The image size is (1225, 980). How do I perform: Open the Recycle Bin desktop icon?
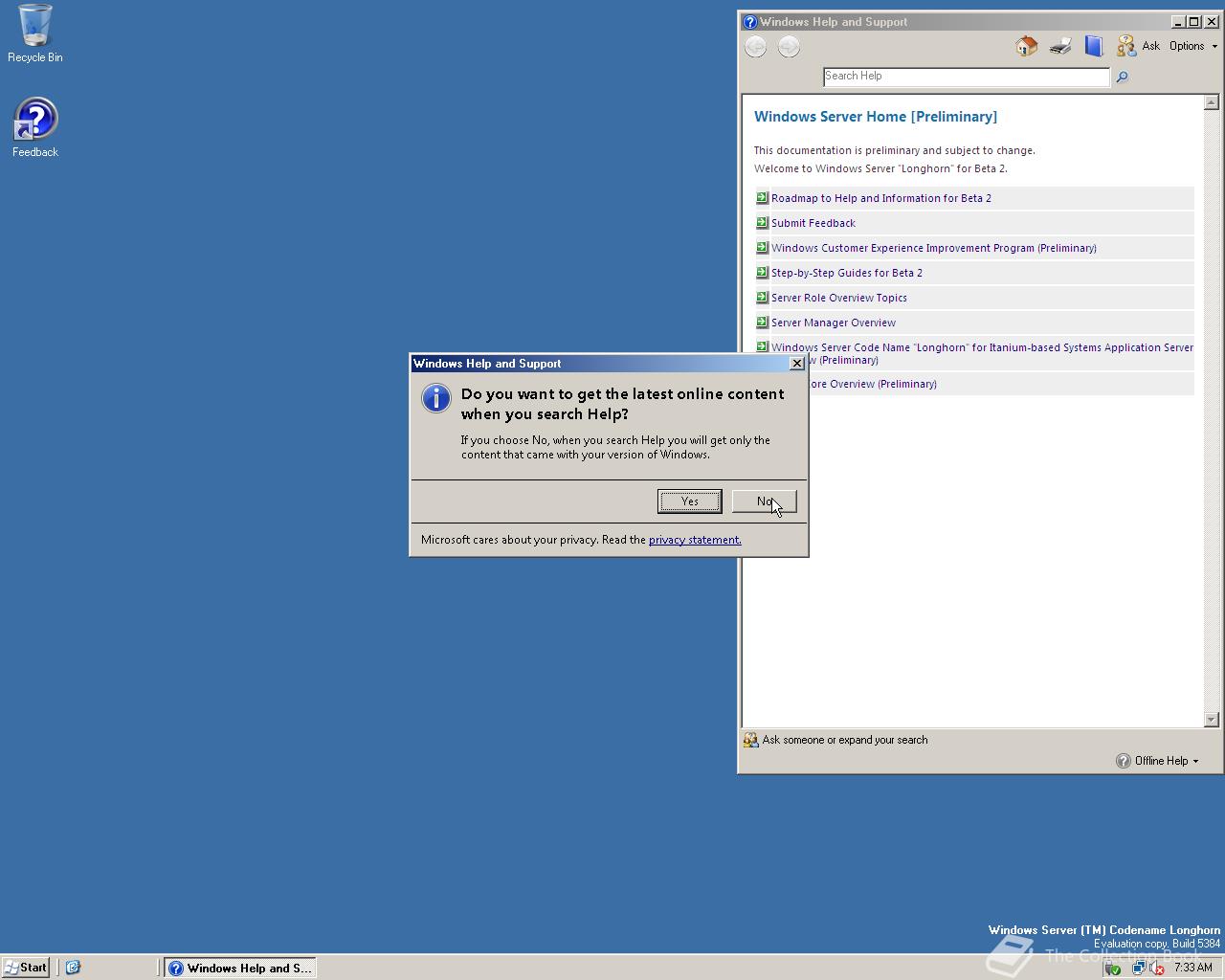click(35, 33)
